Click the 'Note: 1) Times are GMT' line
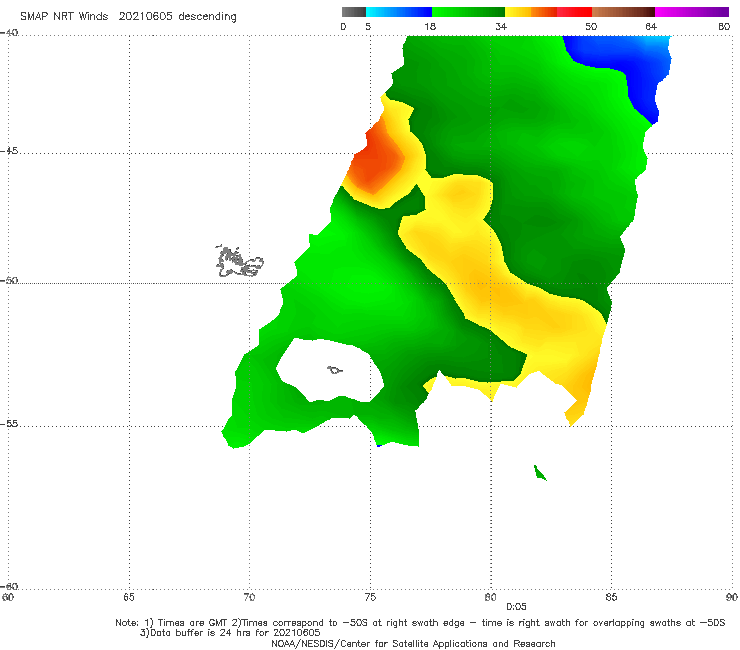The image size is (740, 650). click(x=420, y=623)
